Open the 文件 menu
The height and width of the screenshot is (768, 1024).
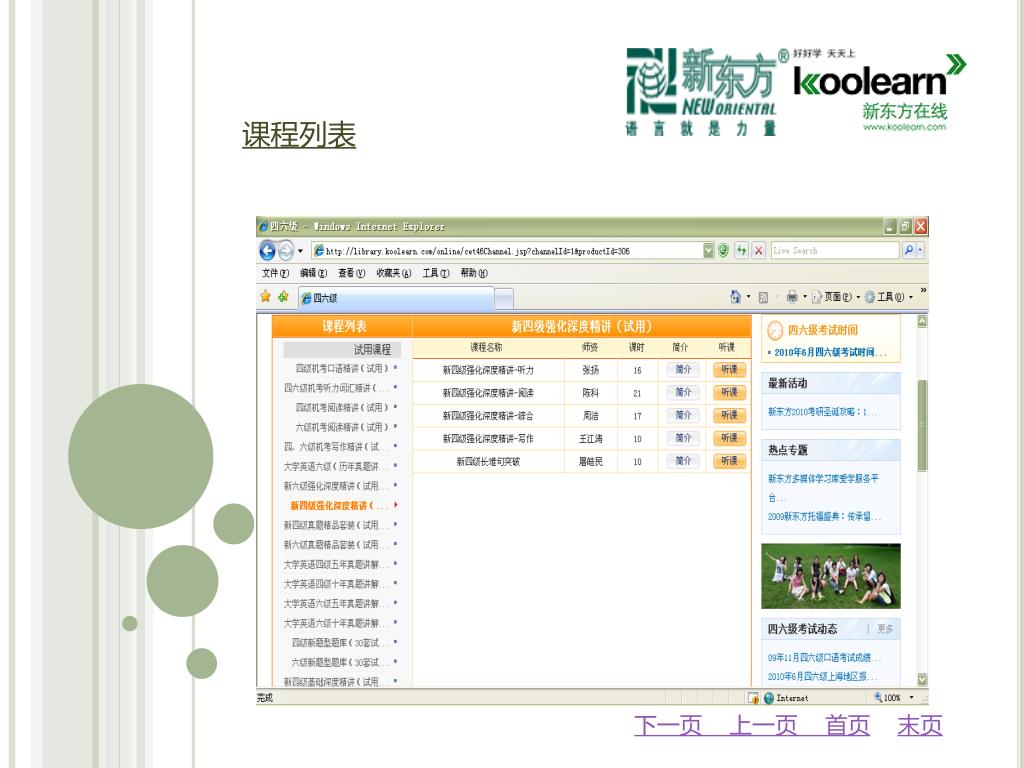tap(275, 273)
